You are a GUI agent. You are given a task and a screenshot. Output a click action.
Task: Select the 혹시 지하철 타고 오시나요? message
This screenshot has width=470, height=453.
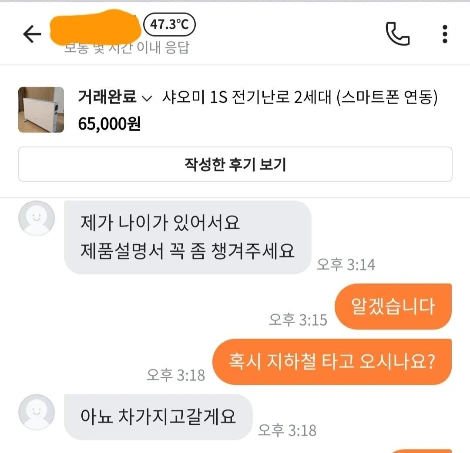coord(332,361)
